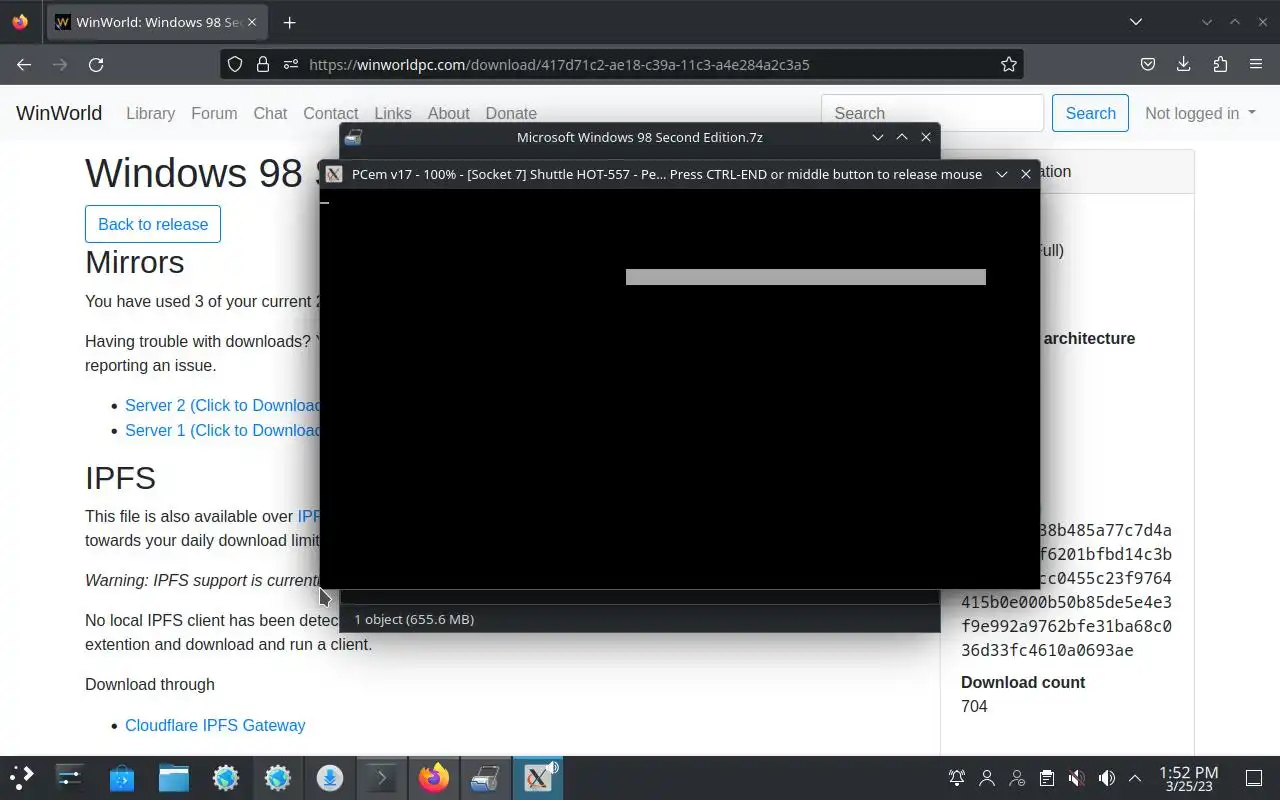The image size is (1280, 800).
Task: Click the show desktop button in the taskbar
Action: [x=1254, y=778]
